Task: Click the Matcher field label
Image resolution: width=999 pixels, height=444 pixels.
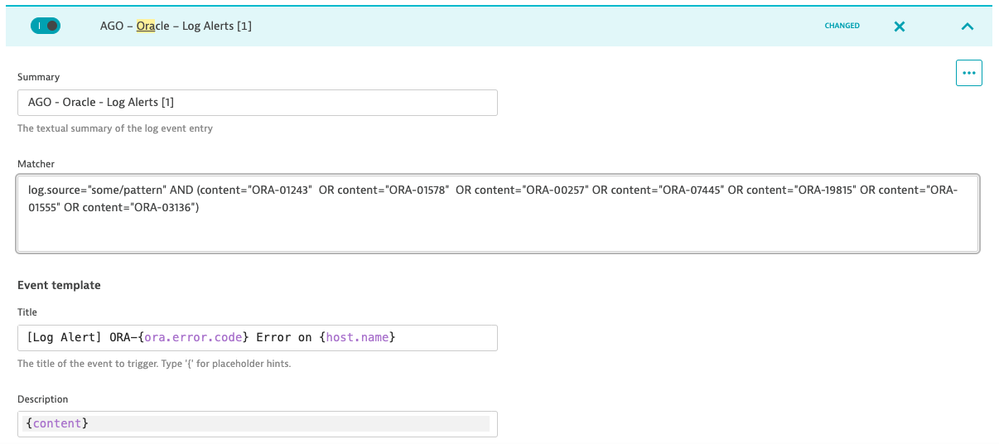Action: pos(36,164)
